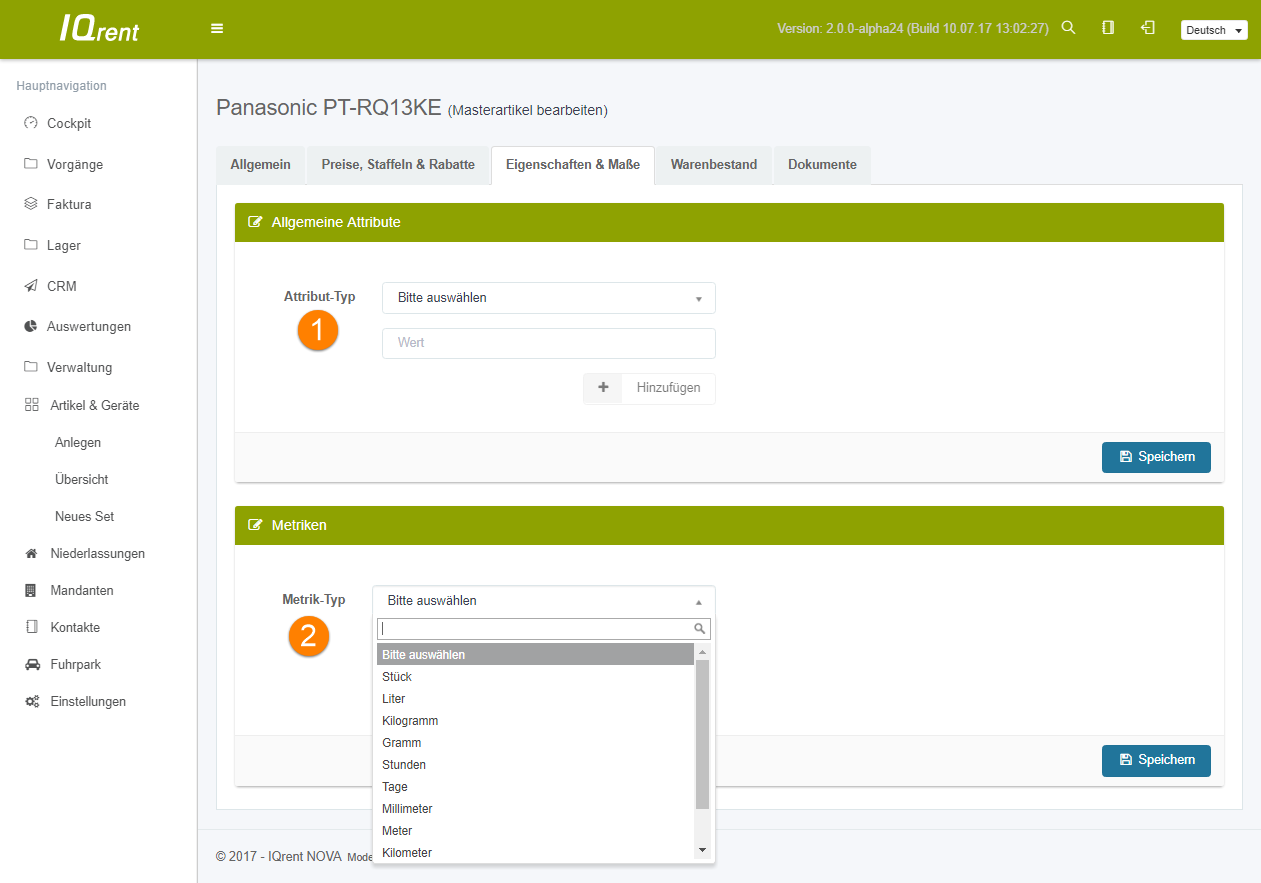1261x883 pixels.
Task: Open Neues Set under Artikel & Geräte
Action: (85, 516)
